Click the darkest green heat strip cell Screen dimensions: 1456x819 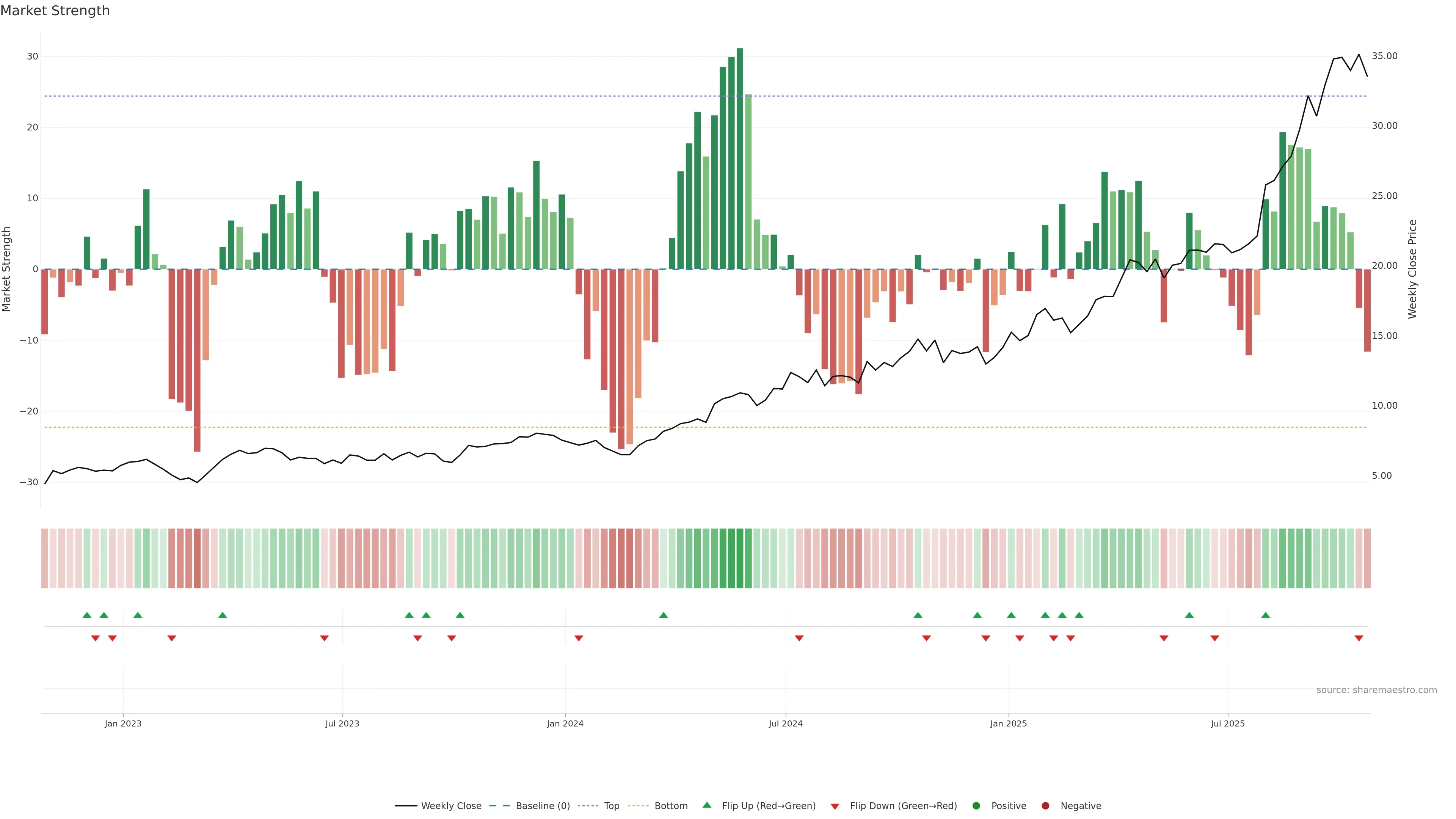pos(740,558)
